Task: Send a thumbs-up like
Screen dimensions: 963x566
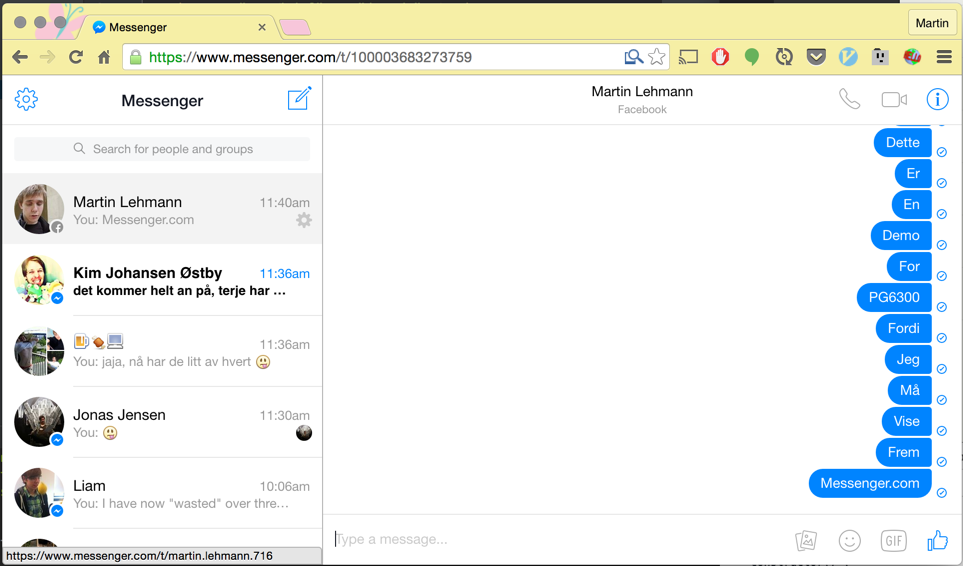Action: click(937, 540)
